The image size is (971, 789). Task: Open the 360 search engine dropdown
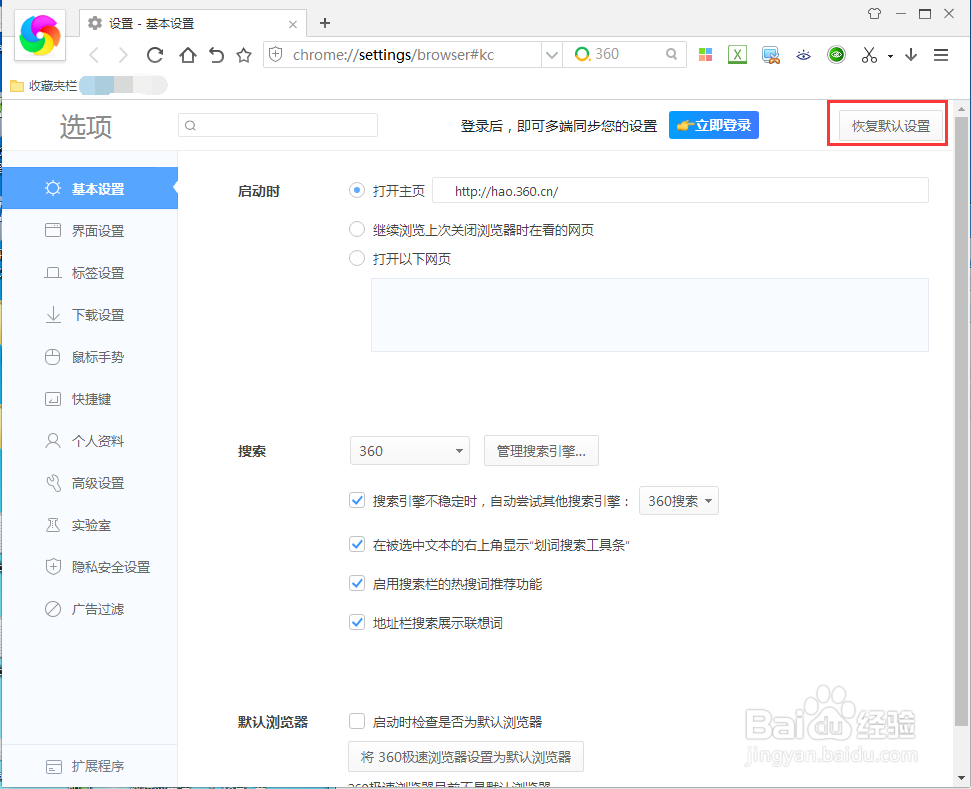click(409, 450)
